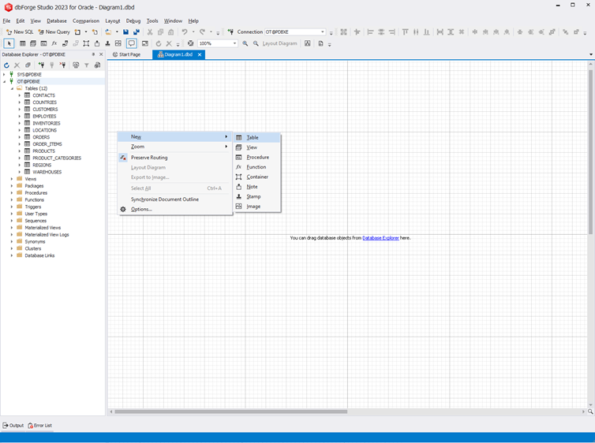Open the Database menu
Viewport: 595px width, 443px height.
pyautogui.click(x=57, y=21)
